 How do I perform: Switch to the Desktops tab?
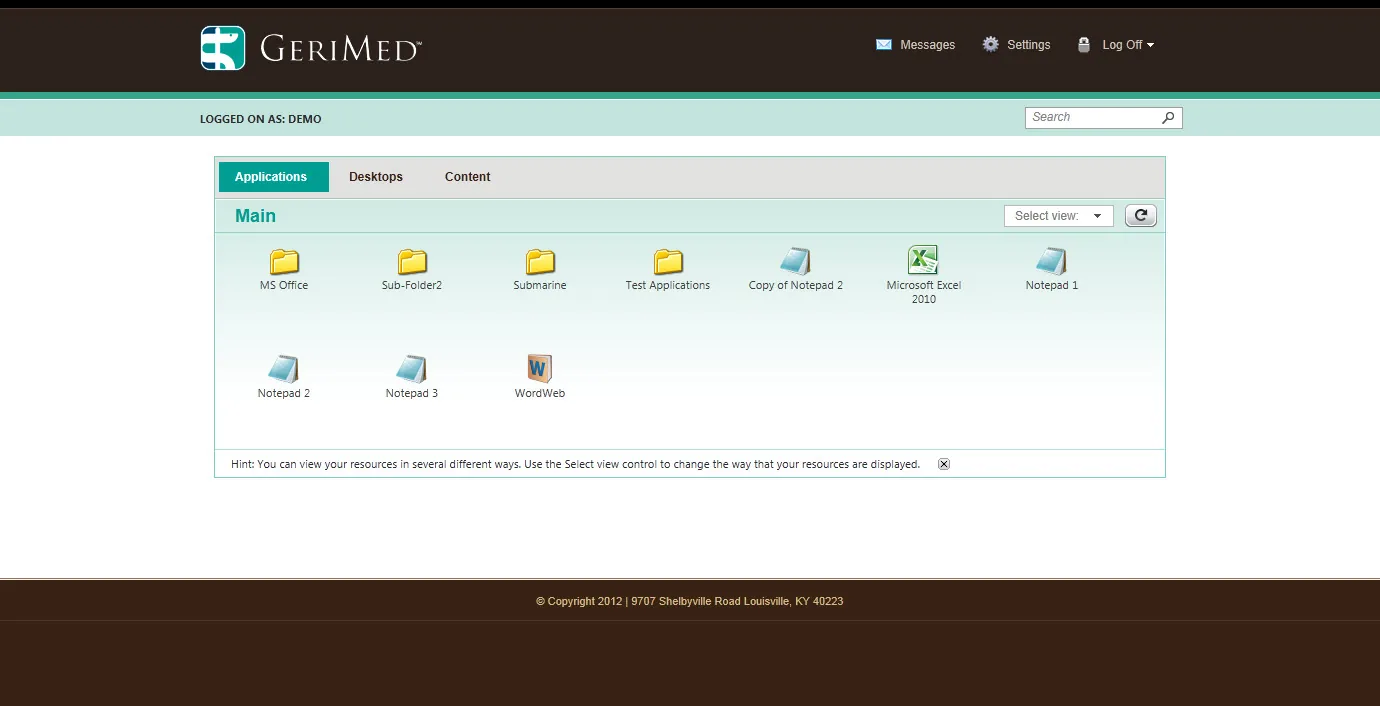pyautogui.click(x=376, y=177)
